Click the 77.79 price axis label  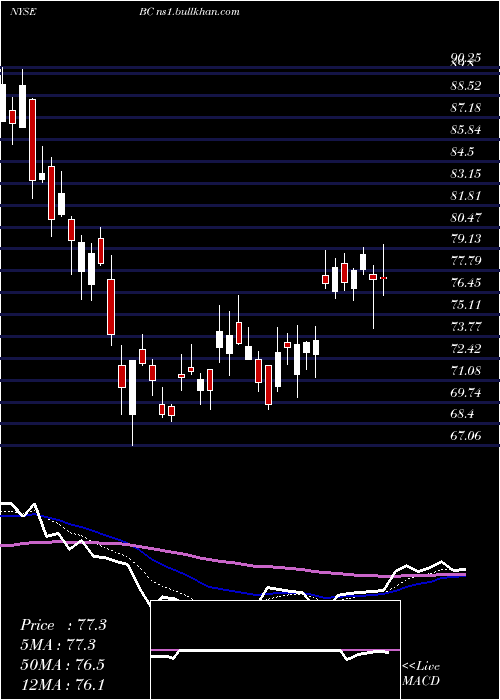coord(466,261)
